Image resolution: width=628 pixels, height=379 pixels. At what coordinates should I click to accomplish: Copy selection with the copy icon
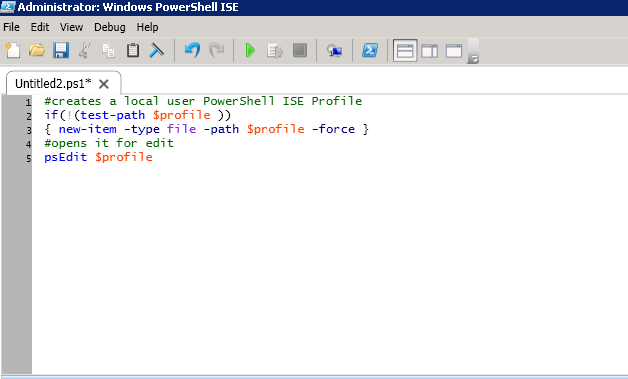[x=108, y=50]
